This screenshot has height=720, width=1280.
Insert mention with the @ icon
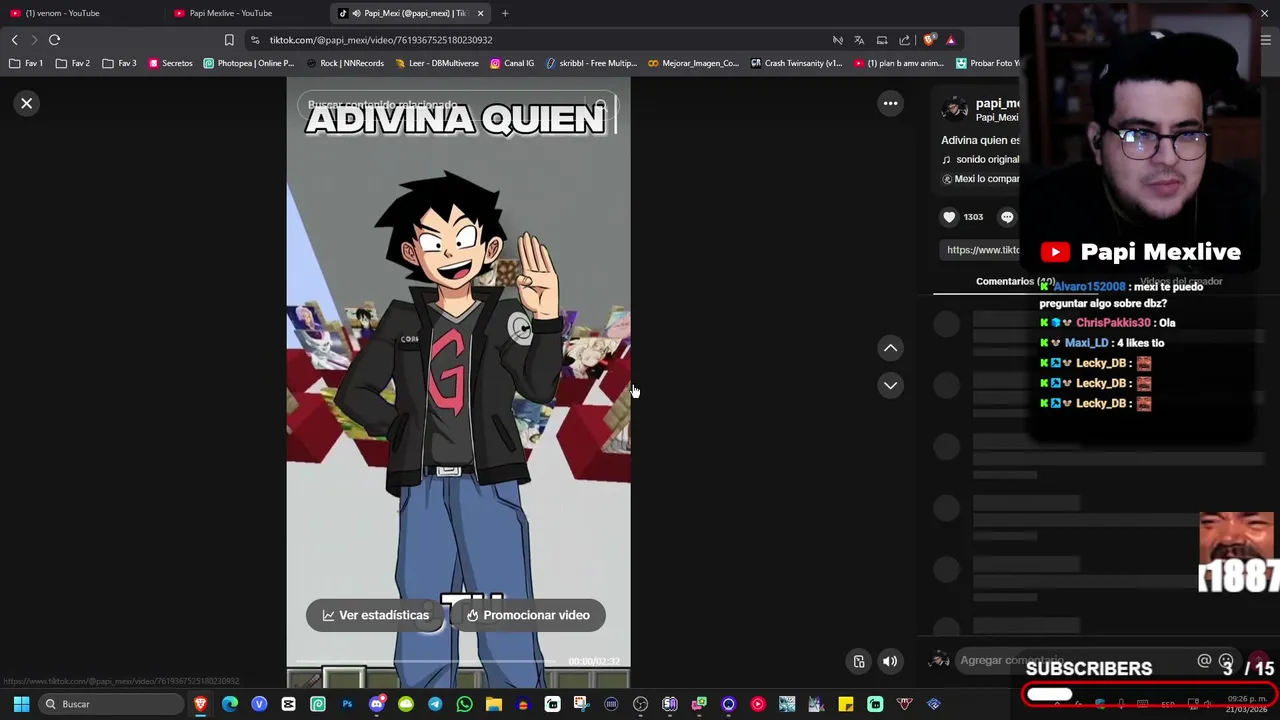1204,661
